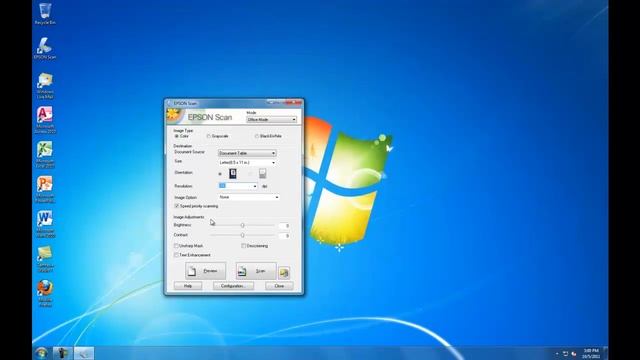The width and height of the screenshot is (640, 360).
Task: Click the Brightness slider handle
Action: point(242,225)
